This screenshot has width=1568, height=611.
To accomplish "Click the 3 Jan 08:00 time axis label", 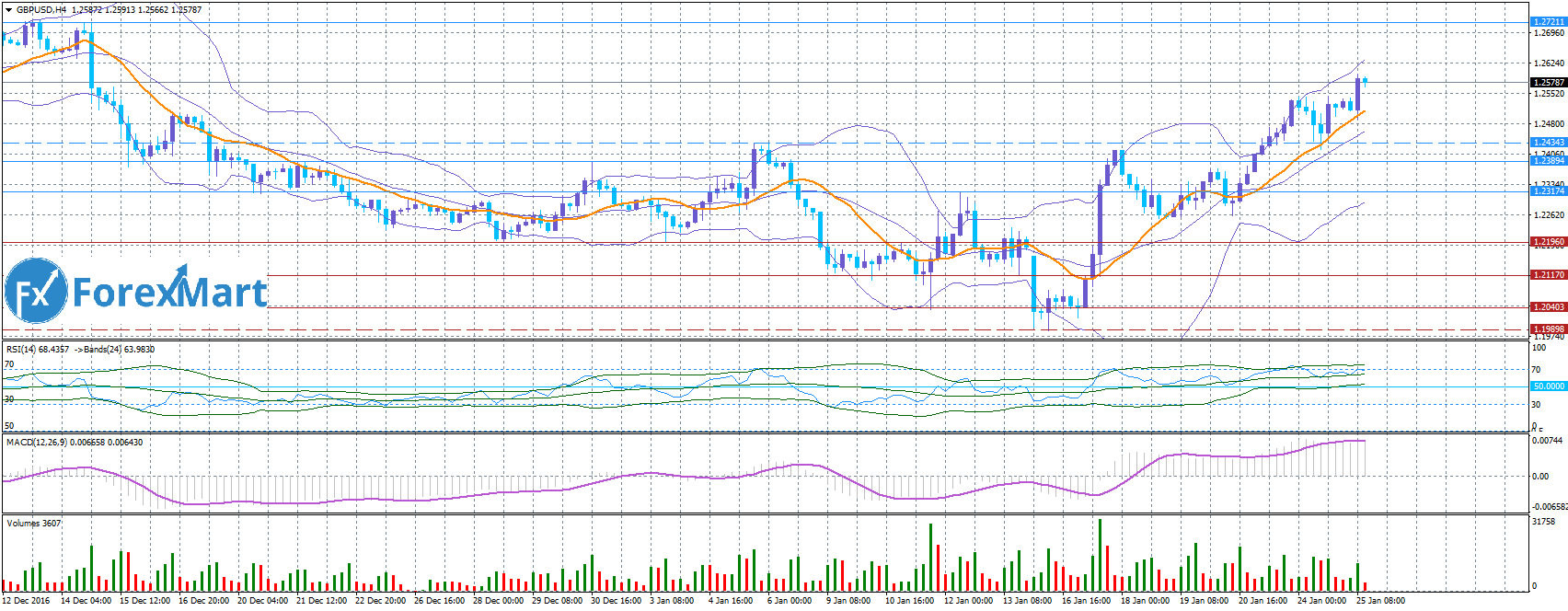I will click(x=672, y=601).
